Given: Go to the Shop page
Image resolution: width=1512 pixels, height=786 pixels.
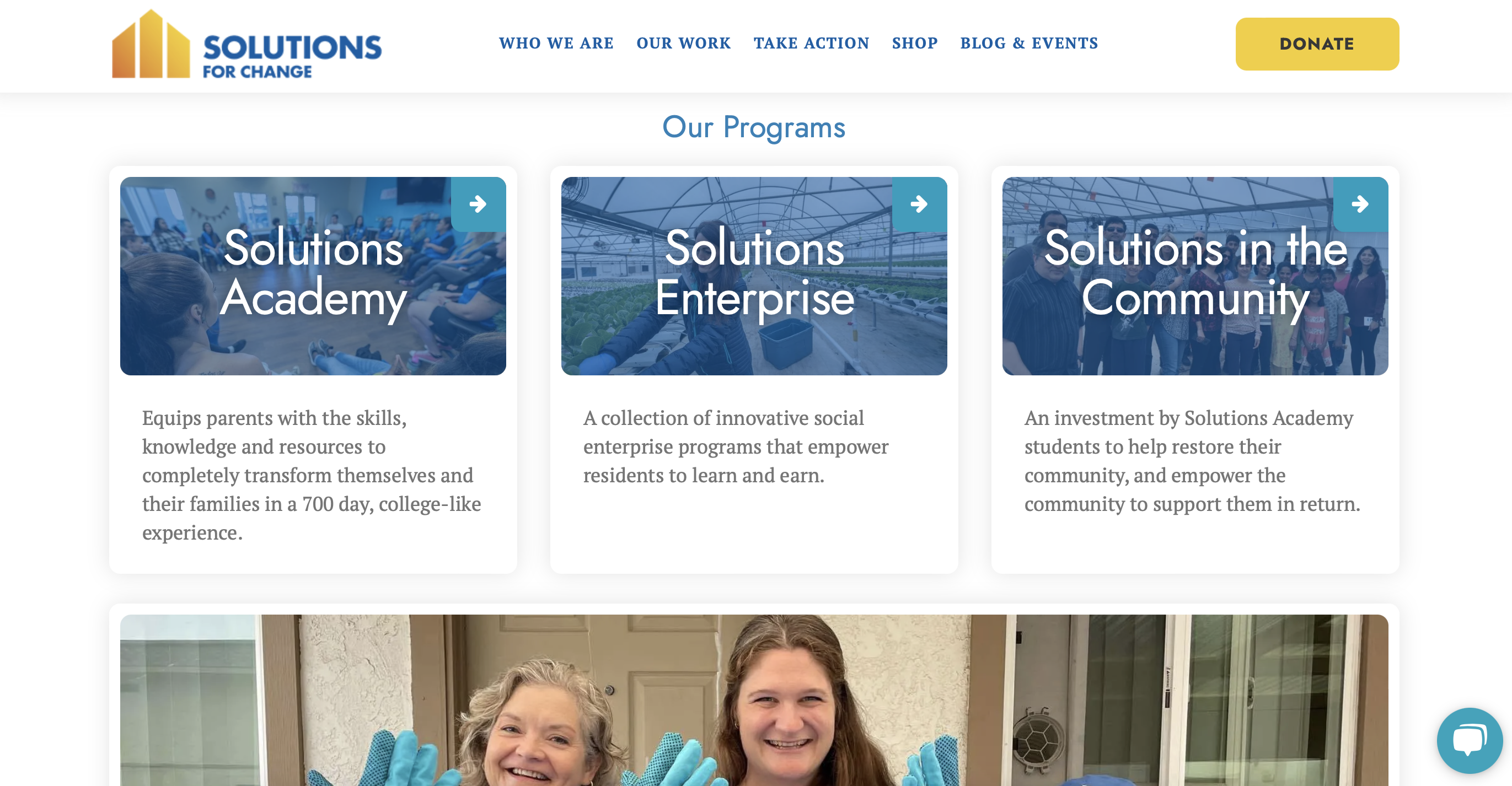Looking at the screenshot, I should pyautogui.click(x=914, y=44).
